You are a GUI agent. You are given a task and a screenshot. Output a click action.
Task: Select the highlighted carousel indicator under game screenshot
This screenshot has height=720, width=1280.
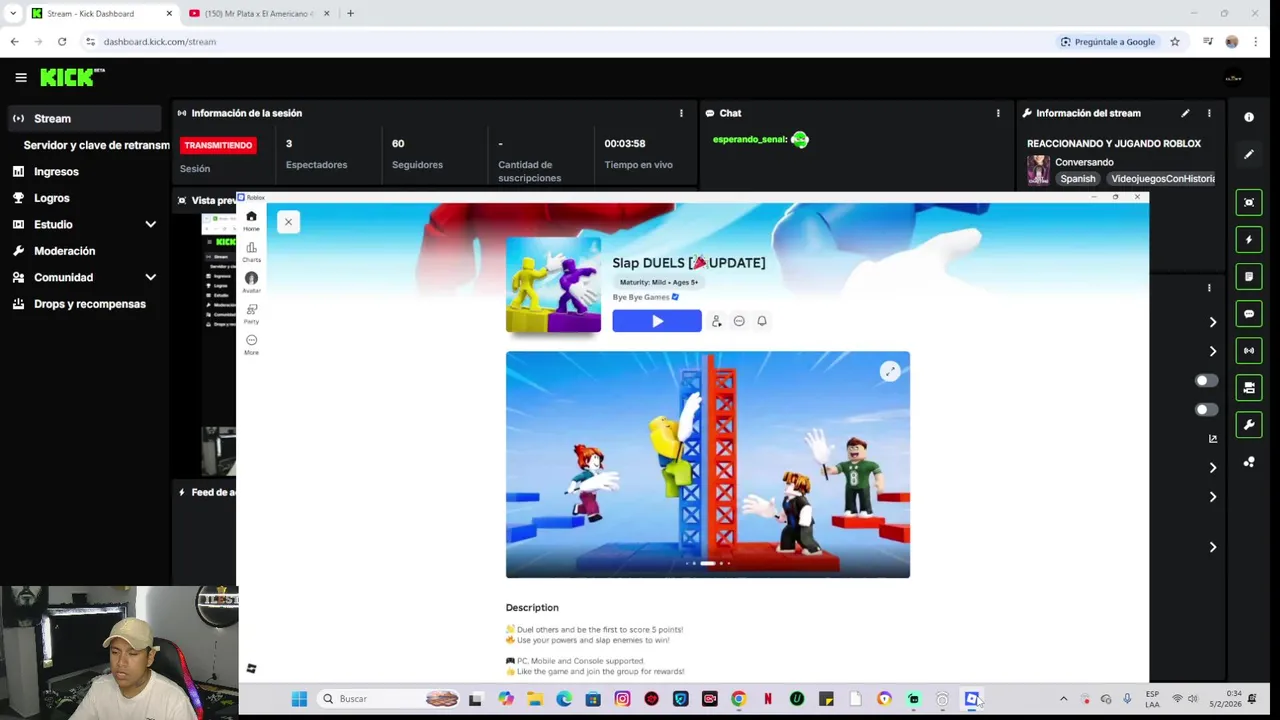(x=708, y=563)
